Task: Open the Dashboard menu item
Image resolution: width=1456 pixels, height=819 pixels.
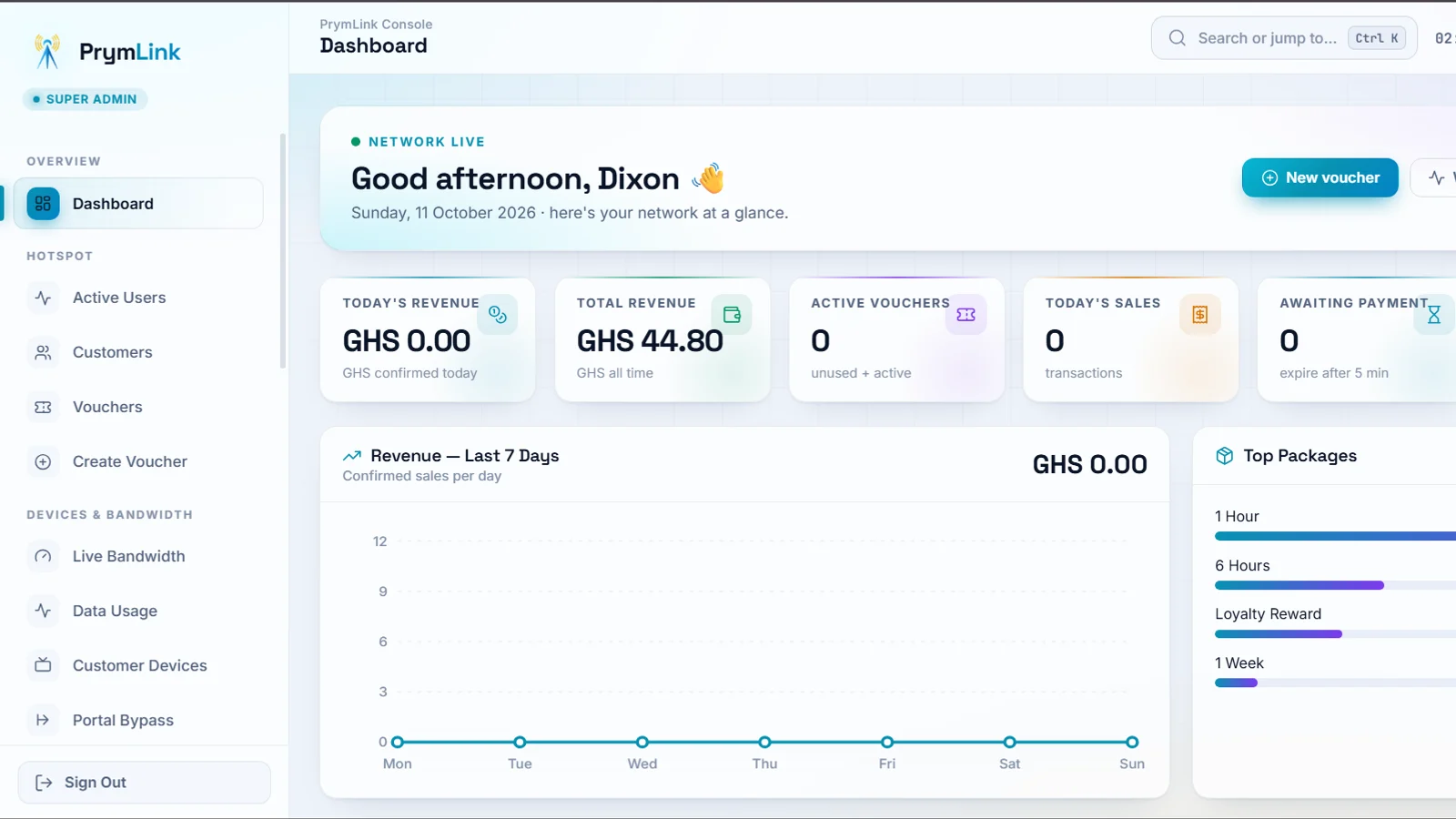Action: click(138, 204)
